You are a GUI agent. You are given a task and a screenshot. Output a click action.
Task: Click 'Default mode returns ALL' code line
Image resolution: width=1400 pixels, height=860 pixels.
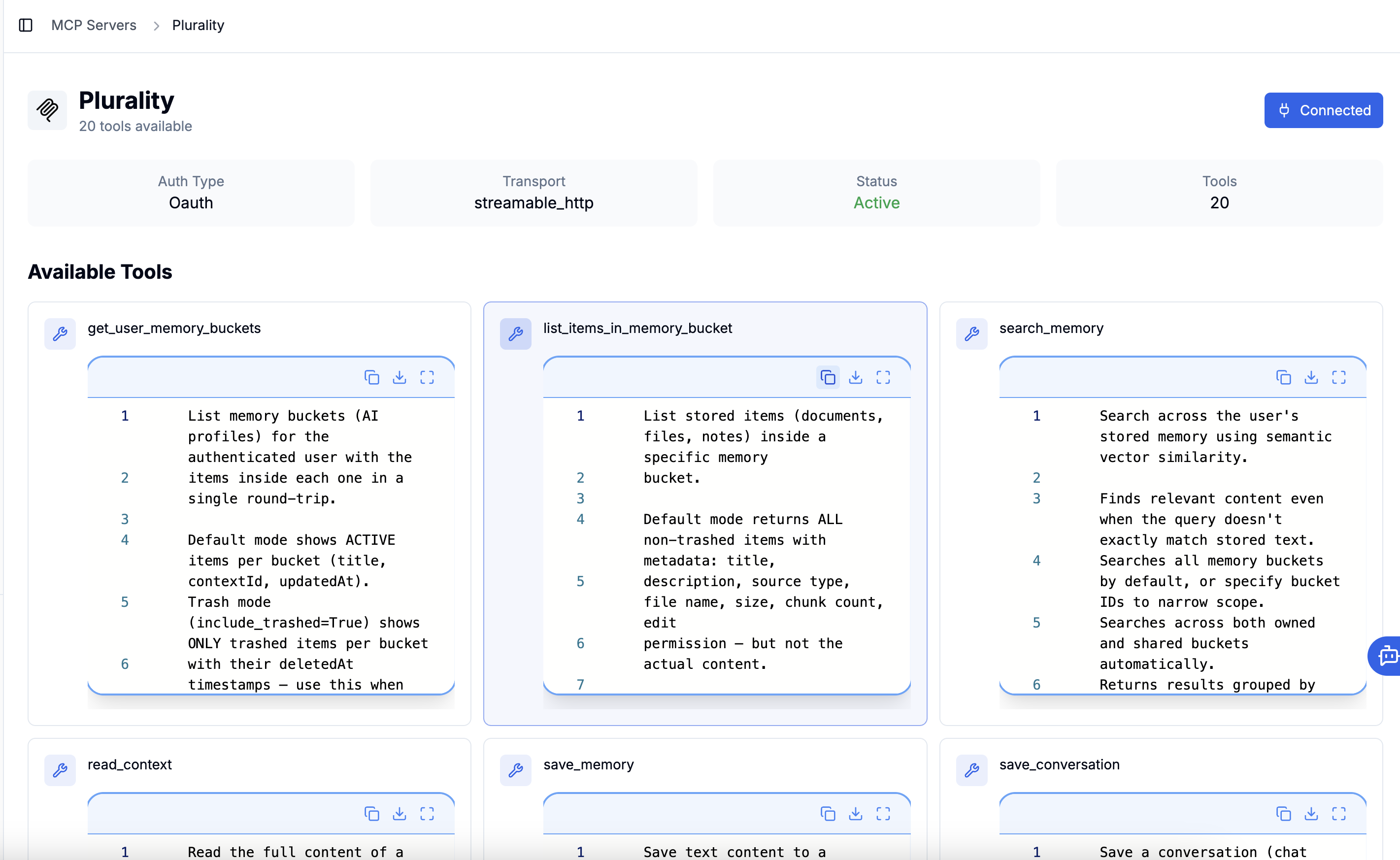click(x=743, y=519)
